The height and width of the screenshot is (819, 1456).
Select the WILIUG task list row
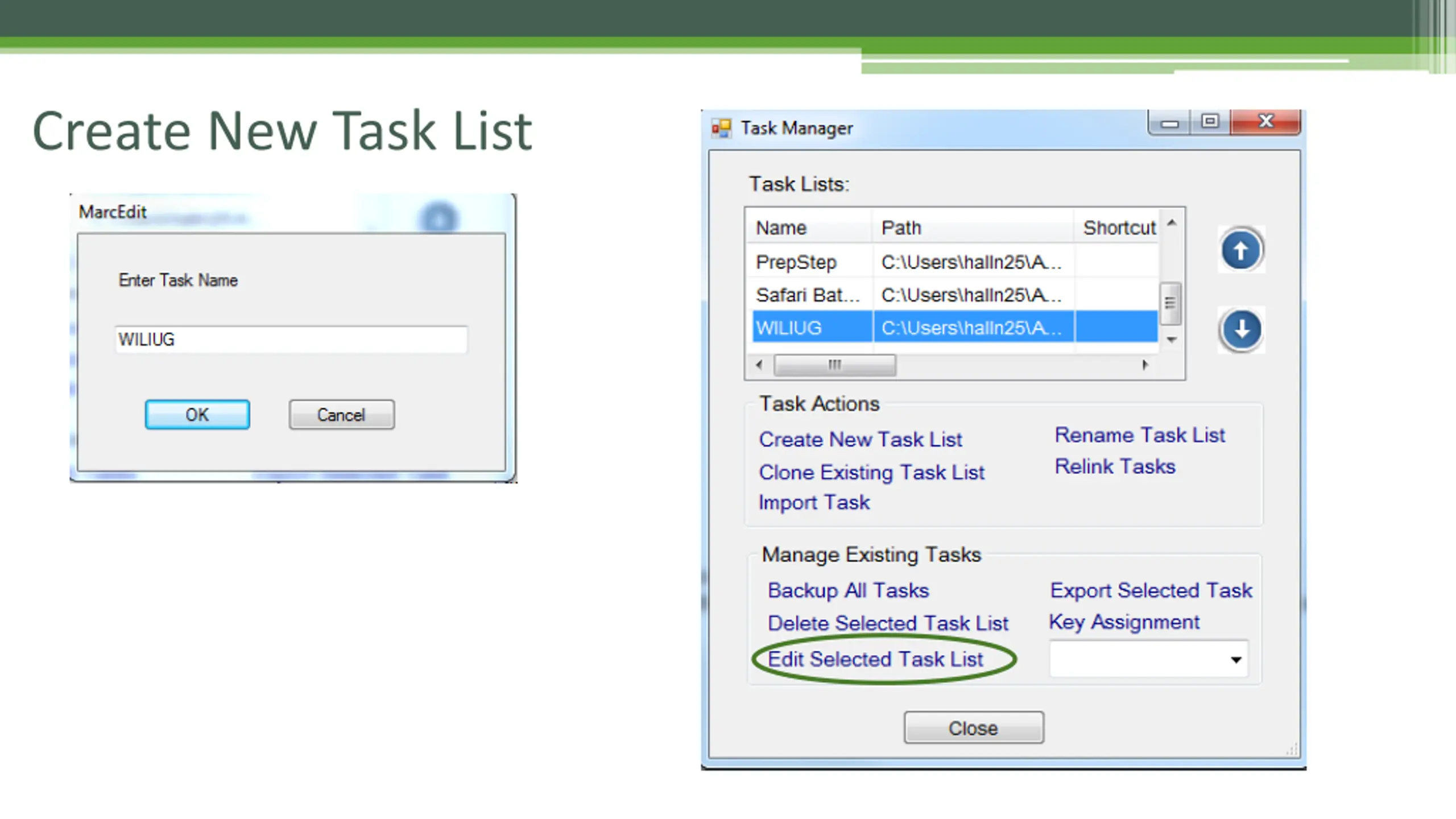[x=955, y=328]
